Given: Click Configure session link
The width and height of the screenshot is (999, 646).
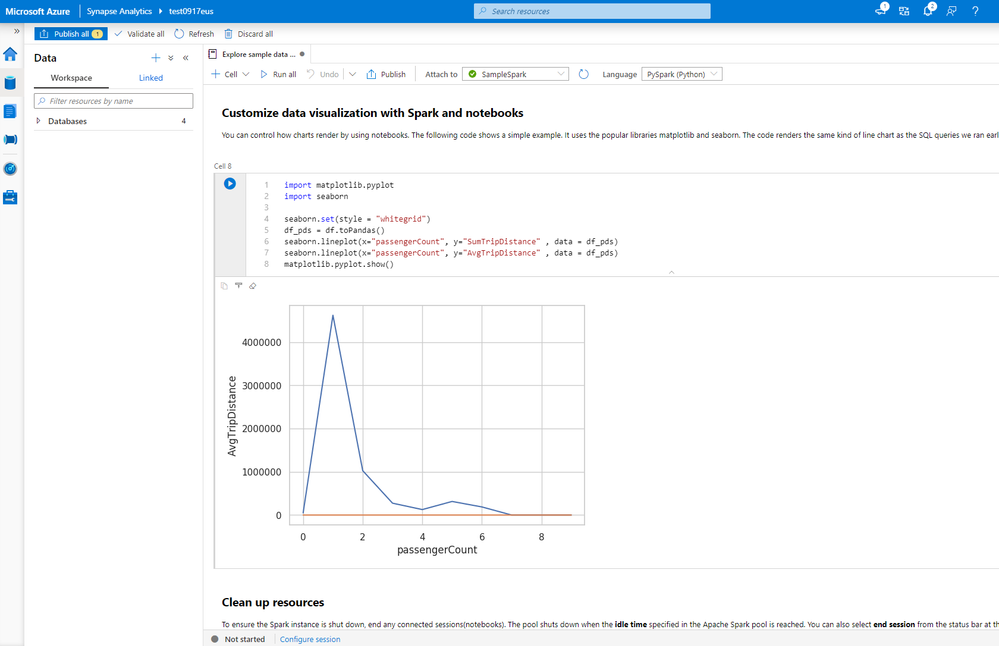Looking at the screenshot, I should [x=310, y=639].
